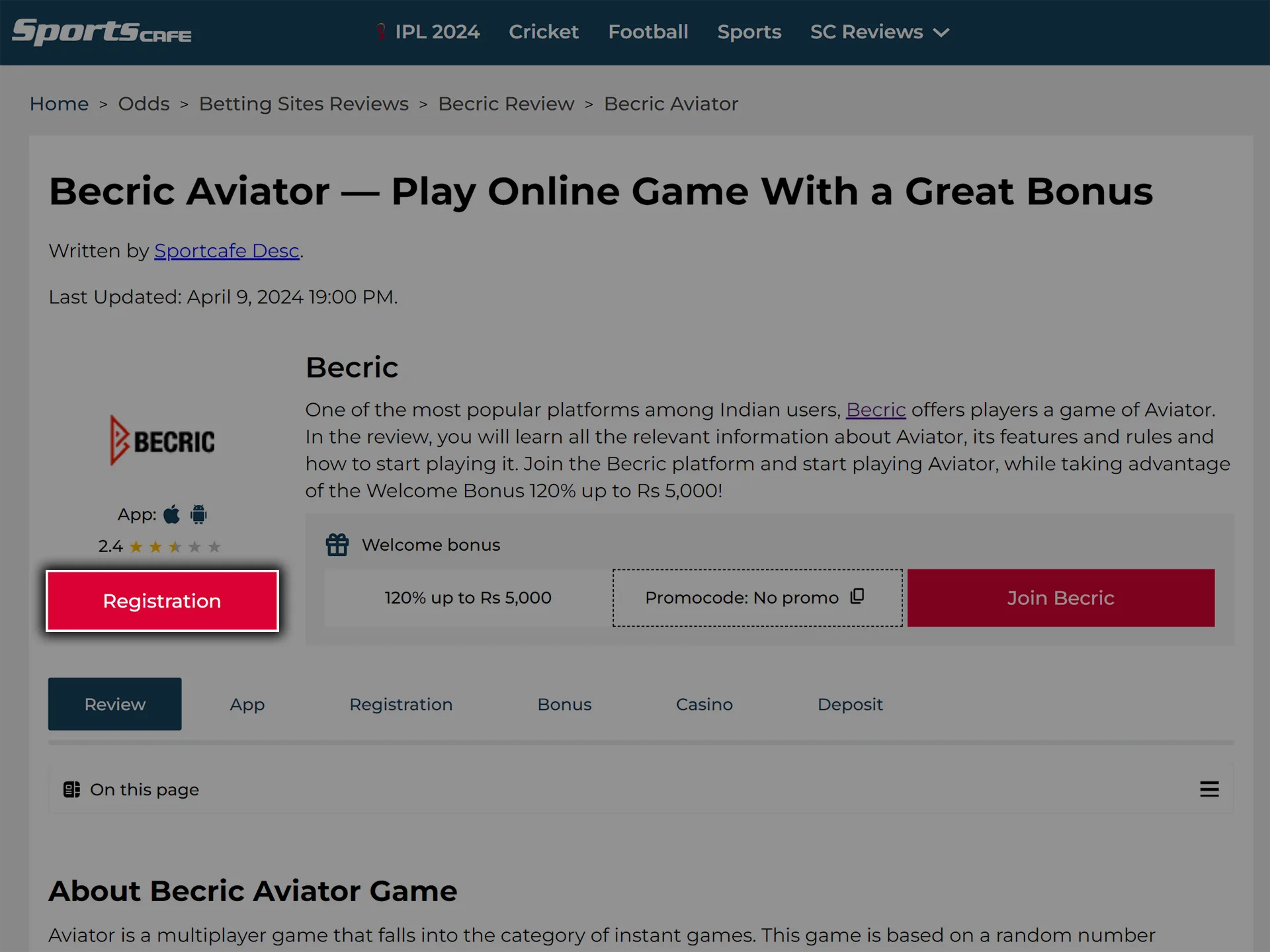Select the Bonus tab

(564, 704)
